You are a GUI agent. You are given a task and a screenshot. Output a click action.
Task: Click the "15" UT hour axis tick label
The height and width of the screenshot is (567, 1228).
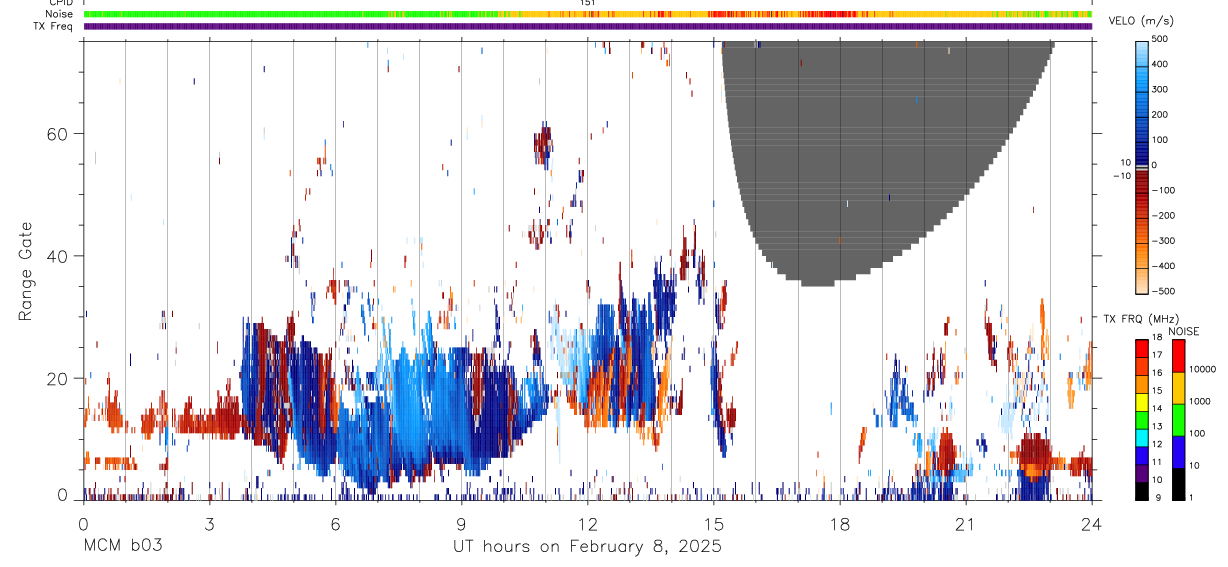point(714,524)
